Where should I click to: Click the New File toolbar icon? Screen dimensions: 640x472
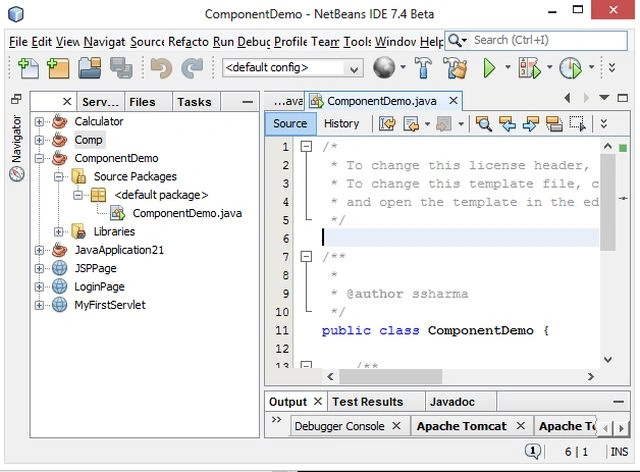click(x=29, y=68)
